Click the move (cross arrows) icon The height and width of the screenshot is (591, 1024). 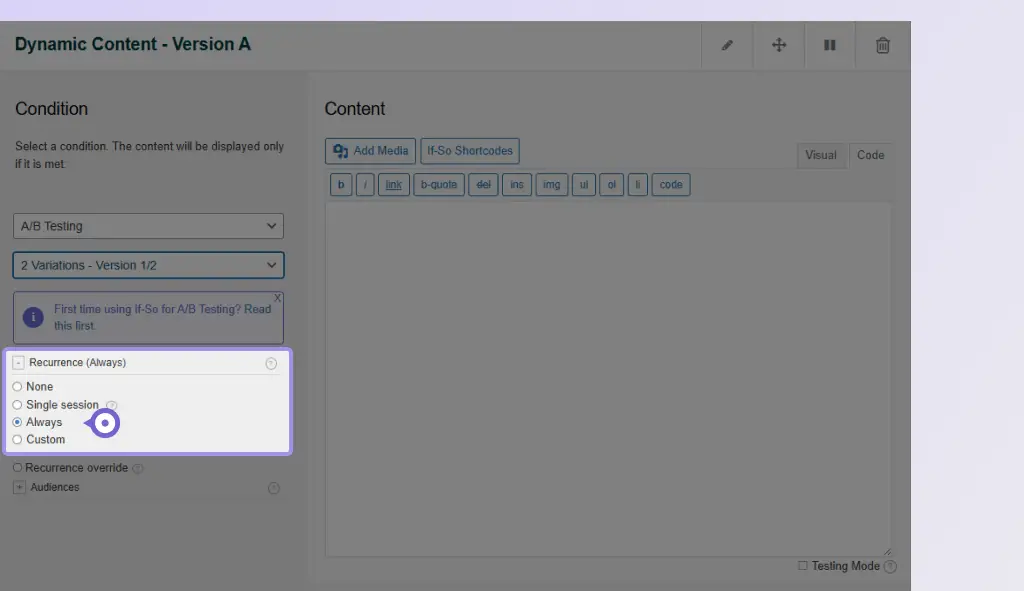point(778,45)
